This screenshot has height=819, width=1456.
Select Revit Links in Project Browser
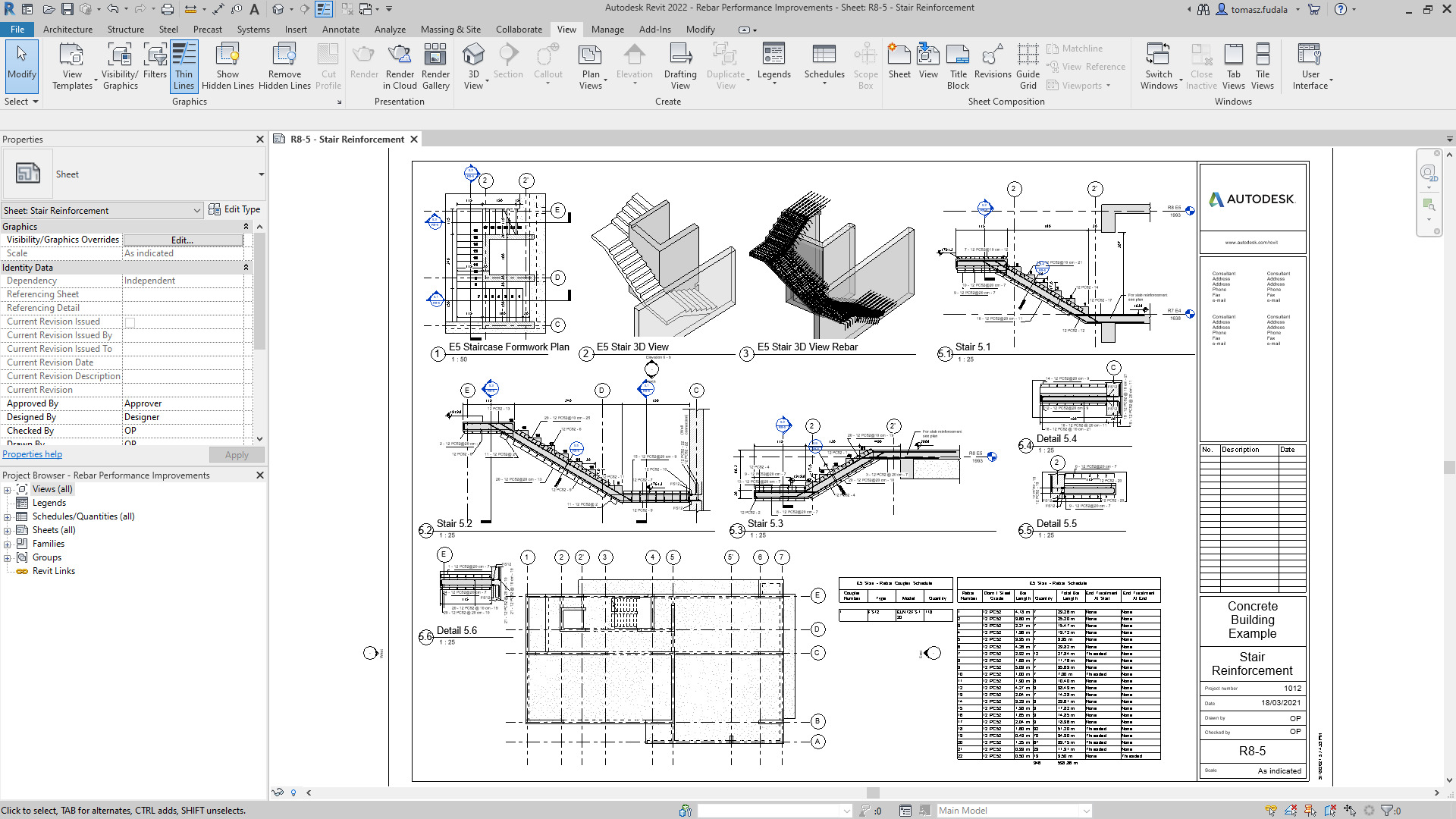point(53,572)
